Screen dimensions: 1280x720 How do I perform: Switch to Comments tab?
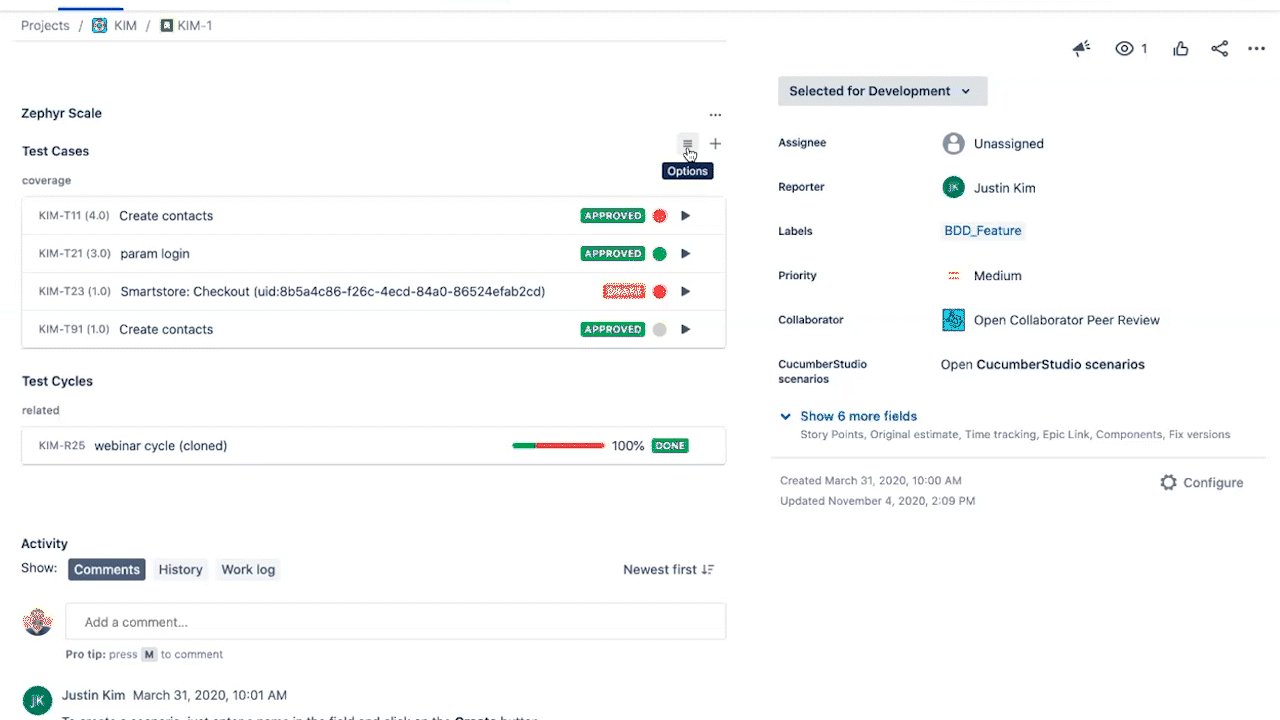click(107, 569)
